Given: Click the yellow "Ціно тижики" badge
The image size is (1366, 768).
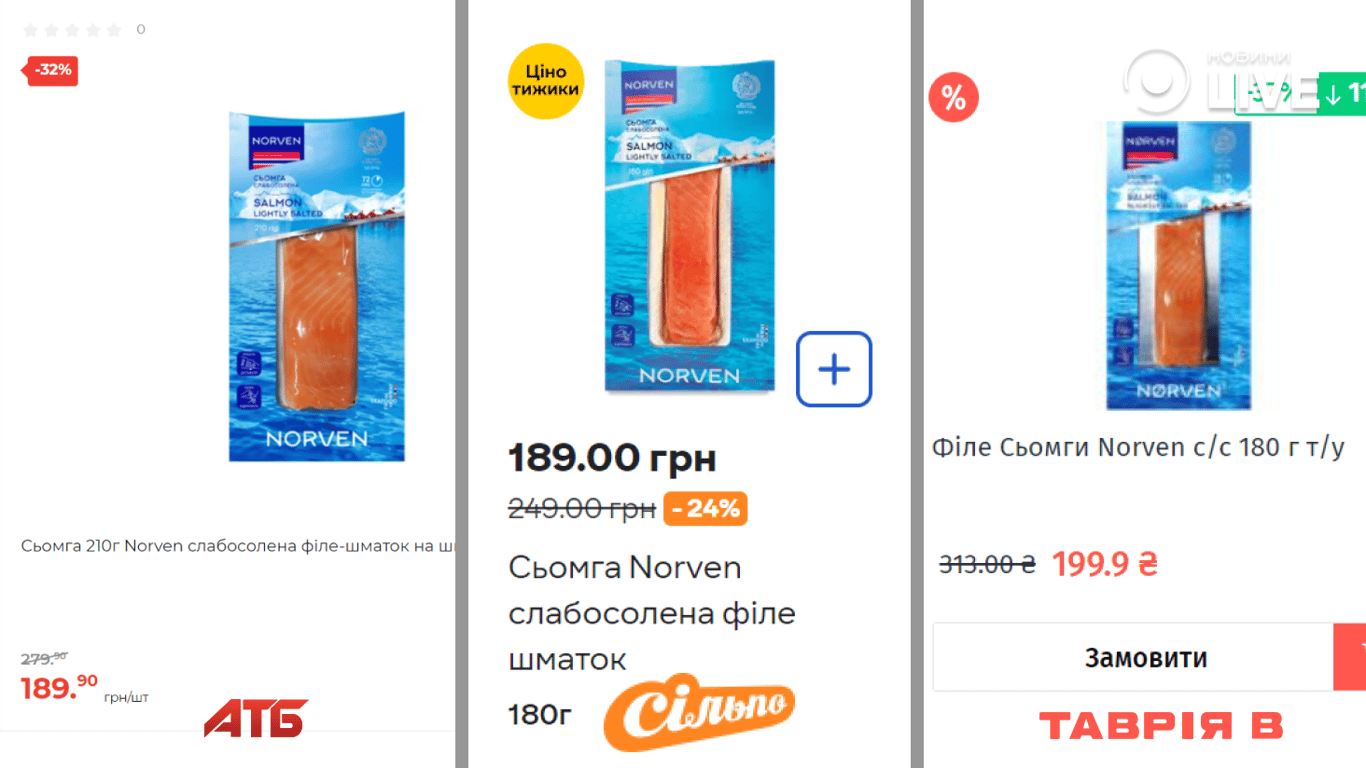Looking at the screenshot, I should [x=545, y=81].
